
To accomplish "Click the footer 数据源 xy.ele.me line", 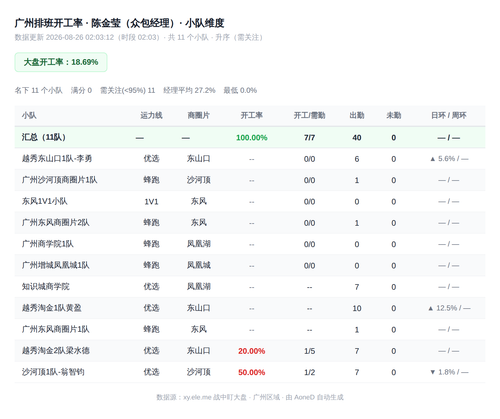I will tap(250, 397).
